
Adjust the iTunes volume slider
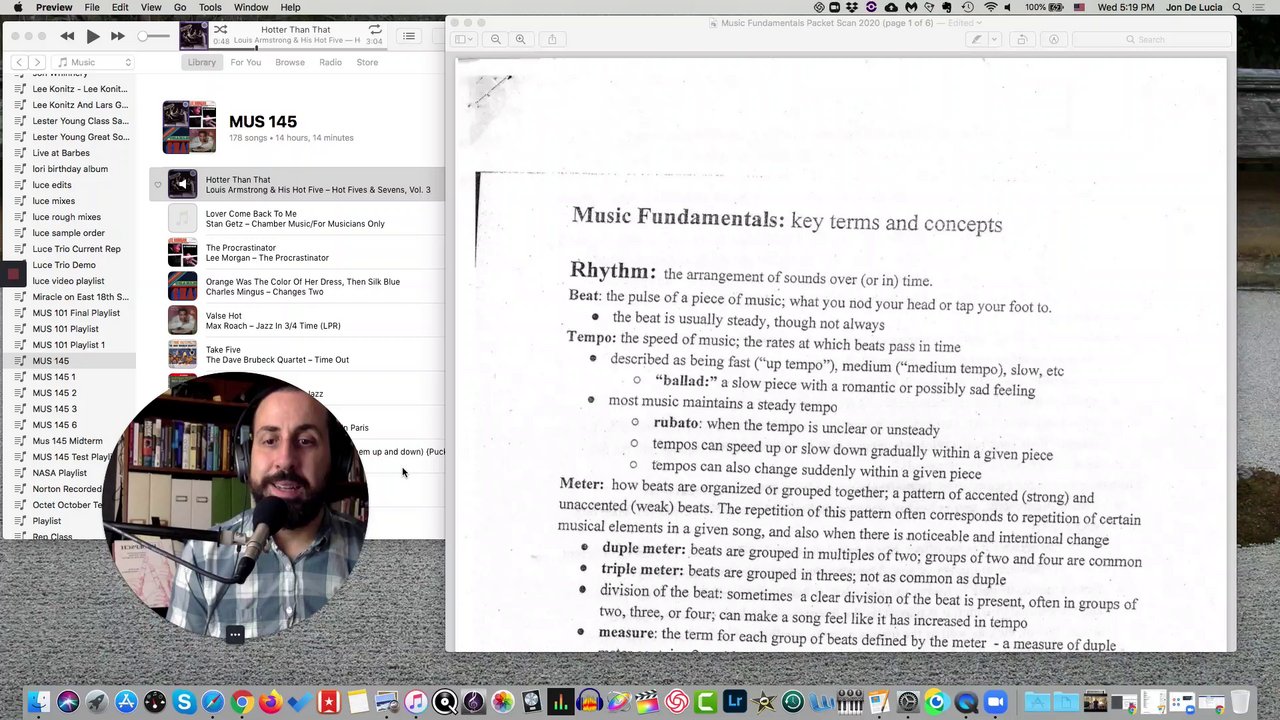154,36
